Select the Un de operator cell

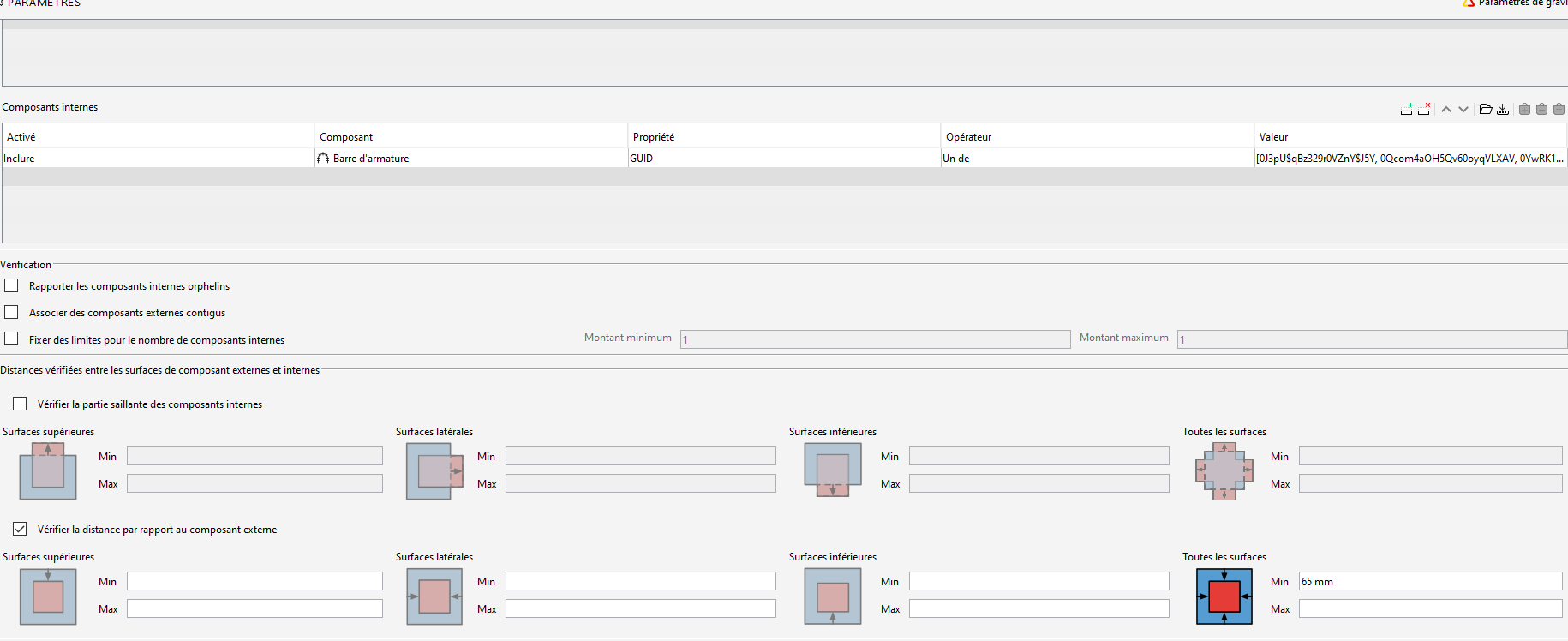coord(1097,159)
